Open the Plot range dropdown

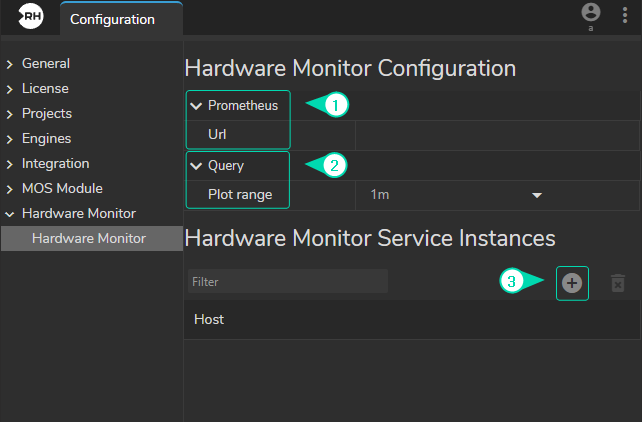455,195
